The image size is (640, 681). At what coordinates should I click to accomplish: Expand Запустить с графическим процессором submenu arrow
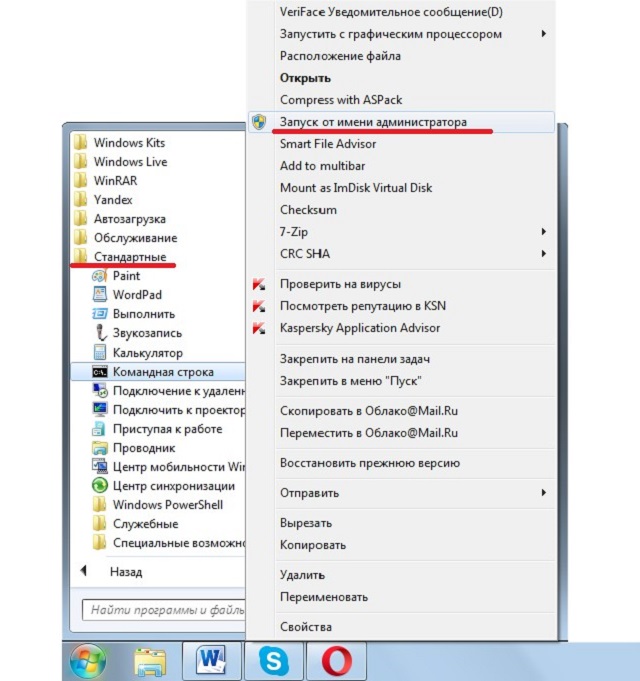point(544,34)
